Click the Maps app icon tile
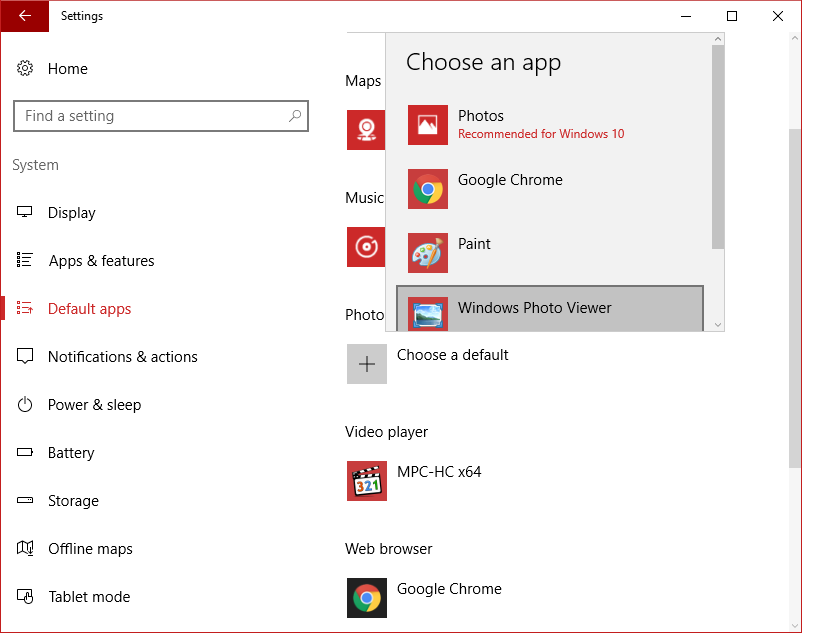Image resolution: width=819 pixels, height=633 pixels. (366, 130)
